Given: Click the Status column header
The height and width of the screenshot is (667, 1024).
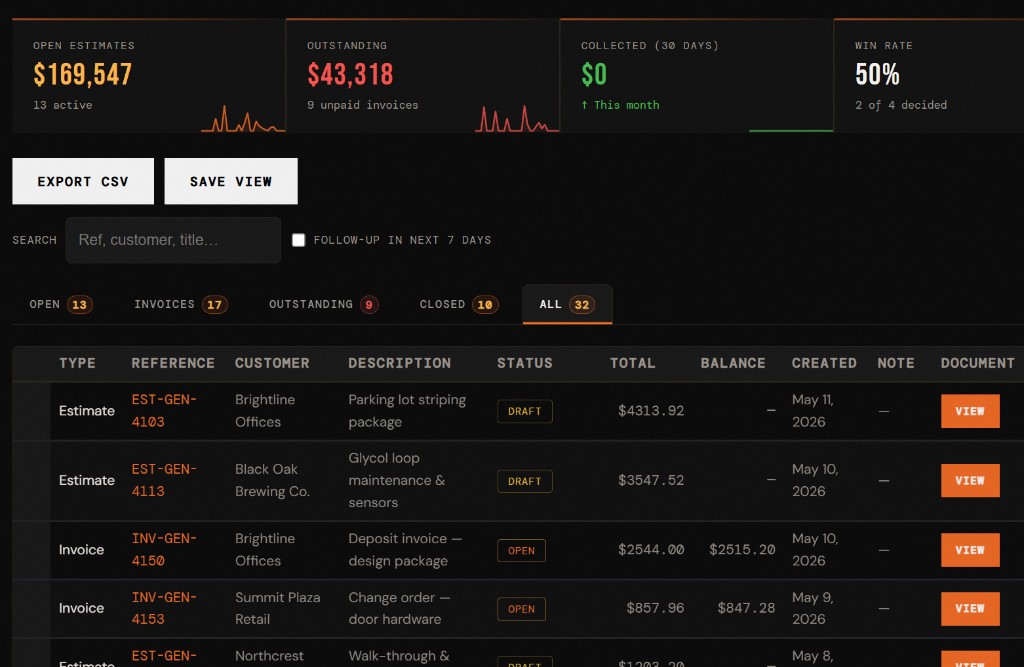Looking at the screenshot, I should click(x=525, y=363).
